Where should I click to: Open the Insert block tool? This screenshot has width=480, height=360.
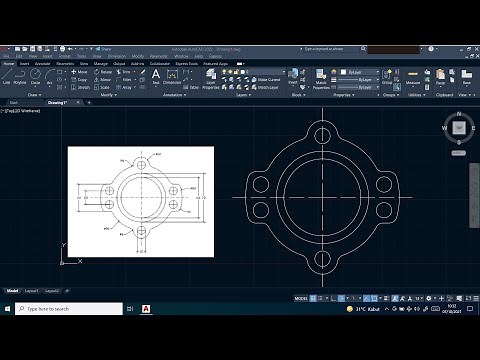pyautogui.click(x=293, y=76)
